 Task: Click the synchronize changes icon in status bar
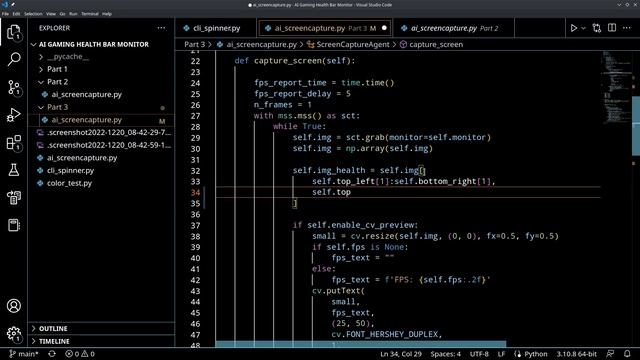pyautogui.click(x=52, y=354)
